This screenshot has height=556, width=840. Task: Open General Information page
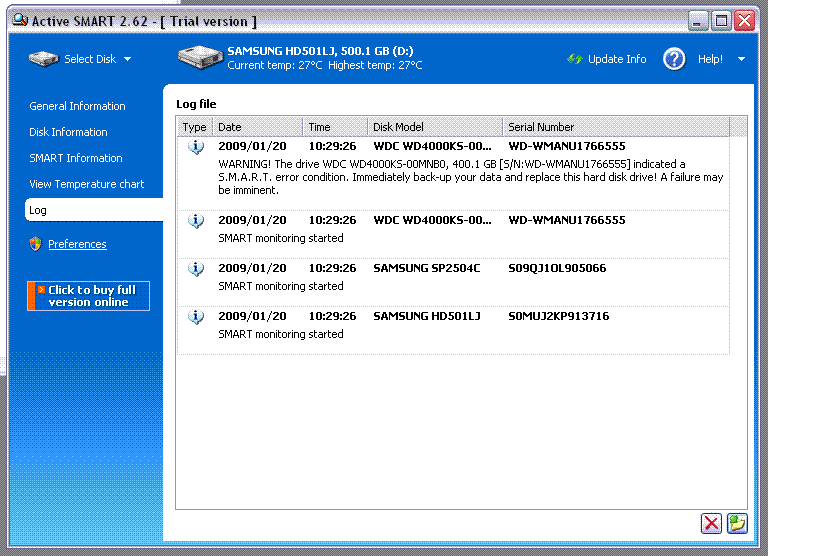[77, 106]
